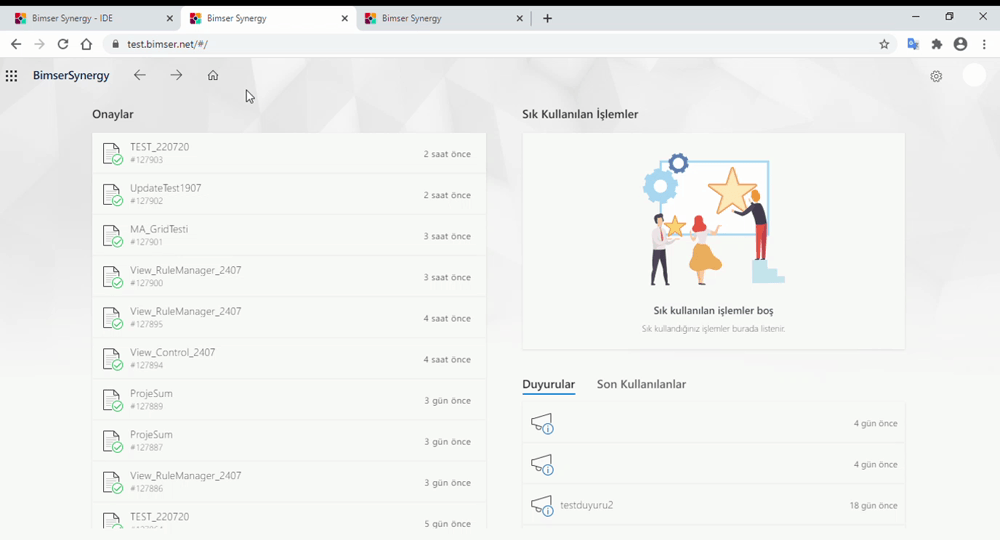Reload the page in browser
1000x540 pixels.
pyautogui.click(x=63, y=44)
